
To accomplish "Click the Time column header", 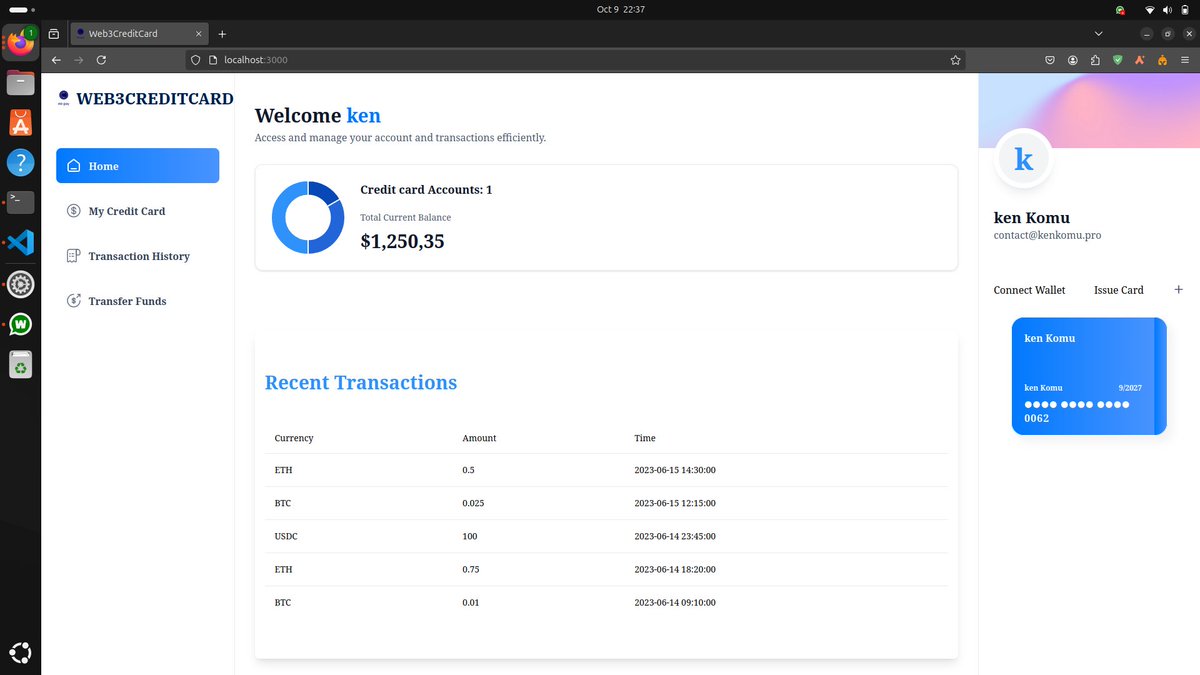I will (x=645, y=438).
